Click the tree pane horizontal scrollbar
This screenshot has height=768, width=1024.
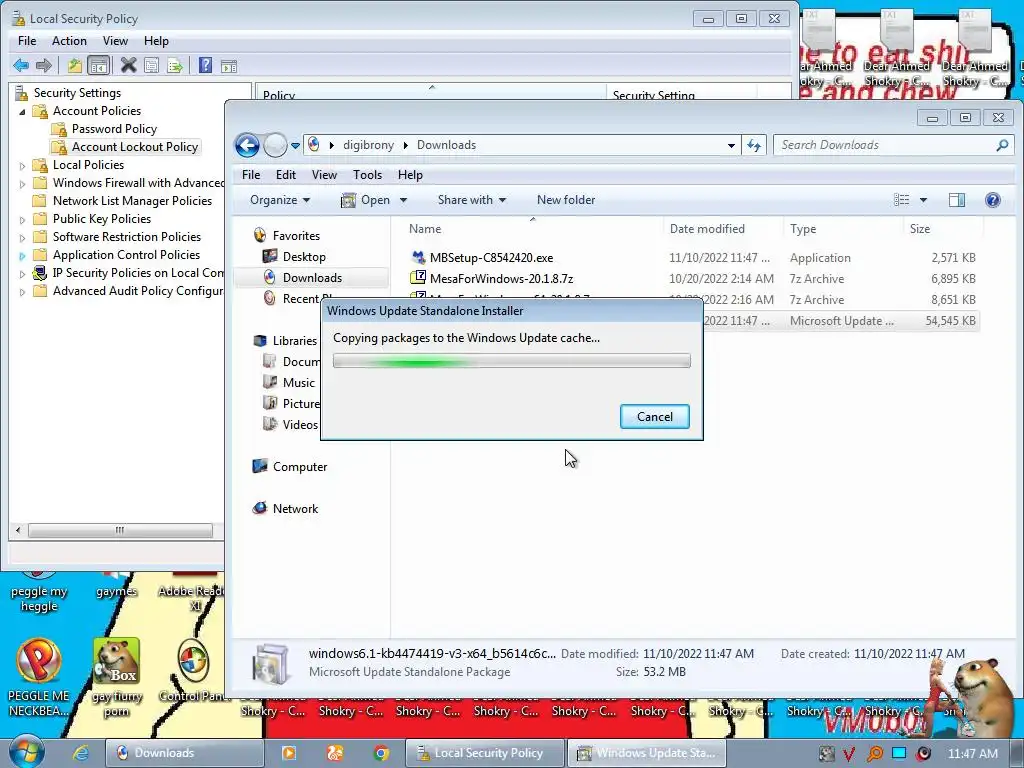tap(120, 530)
